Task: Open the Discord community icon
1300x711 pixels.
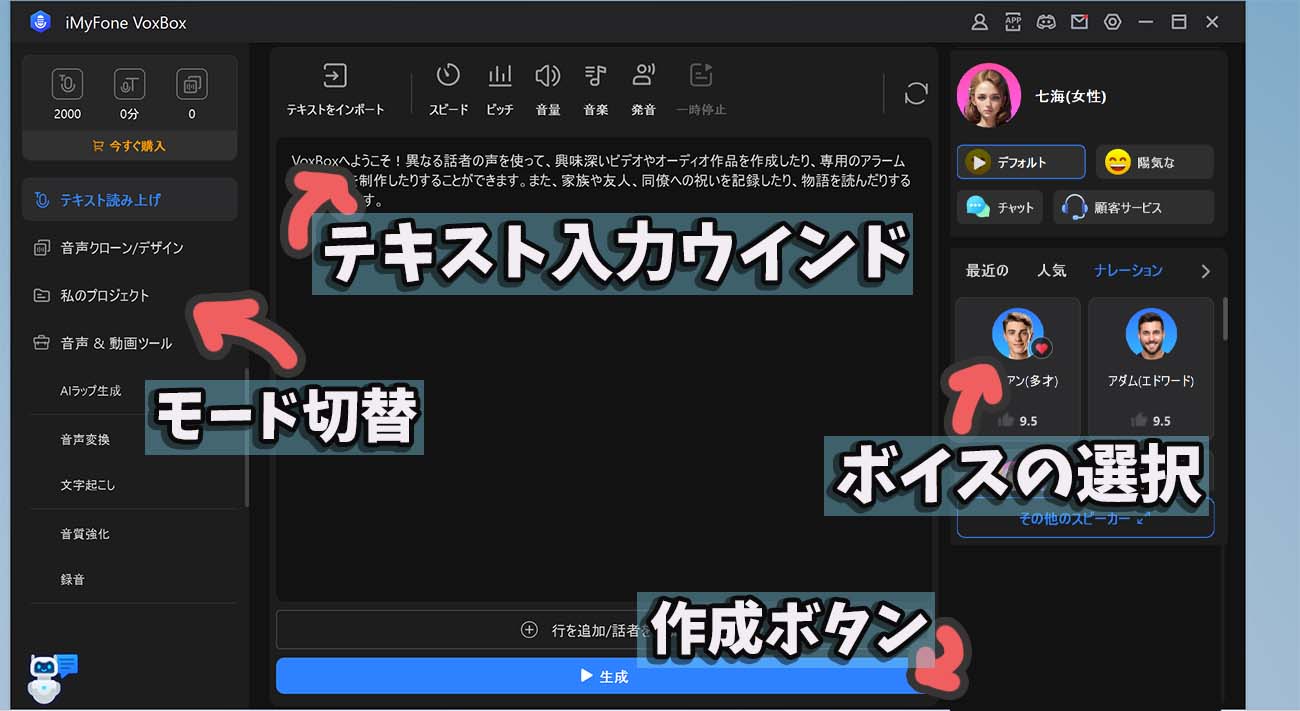Action: (x=1046, y=22)
